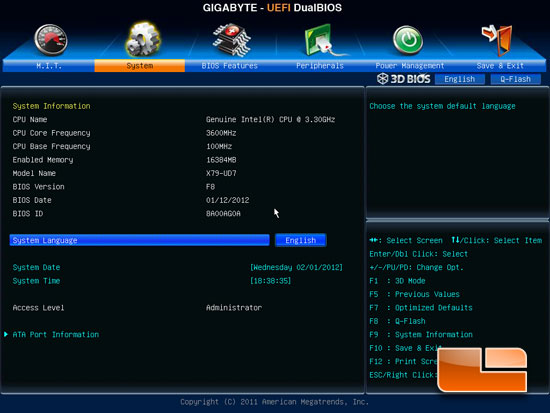
Task: Click the copyright American Megatrends text
Action: click(x=274, y=402)
